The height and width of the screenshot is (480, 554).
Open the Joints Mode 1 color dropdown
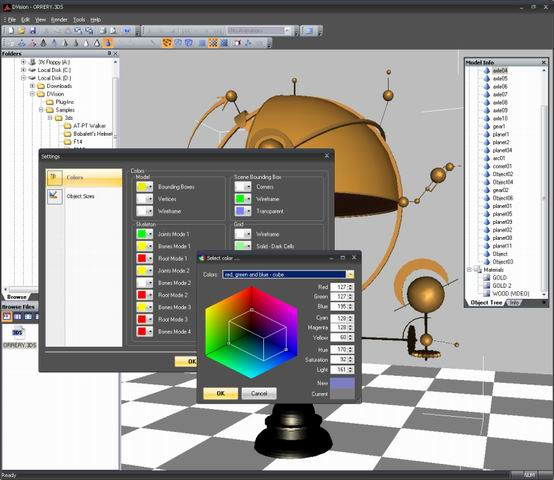coord(150,234)
